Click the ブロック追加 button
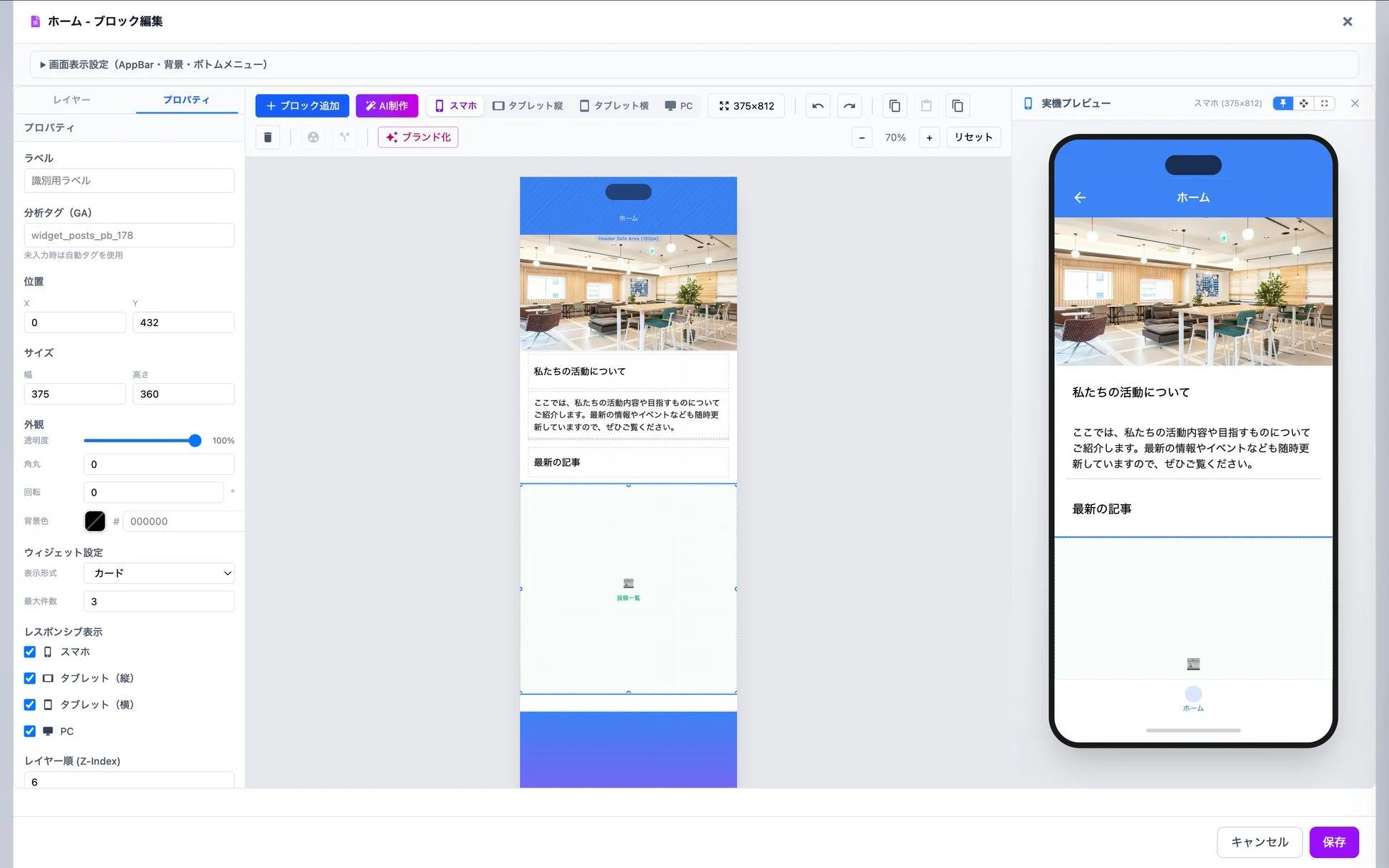Viewport: 1389px width, 868px height. pyautogui.click(x=302, y=106)
